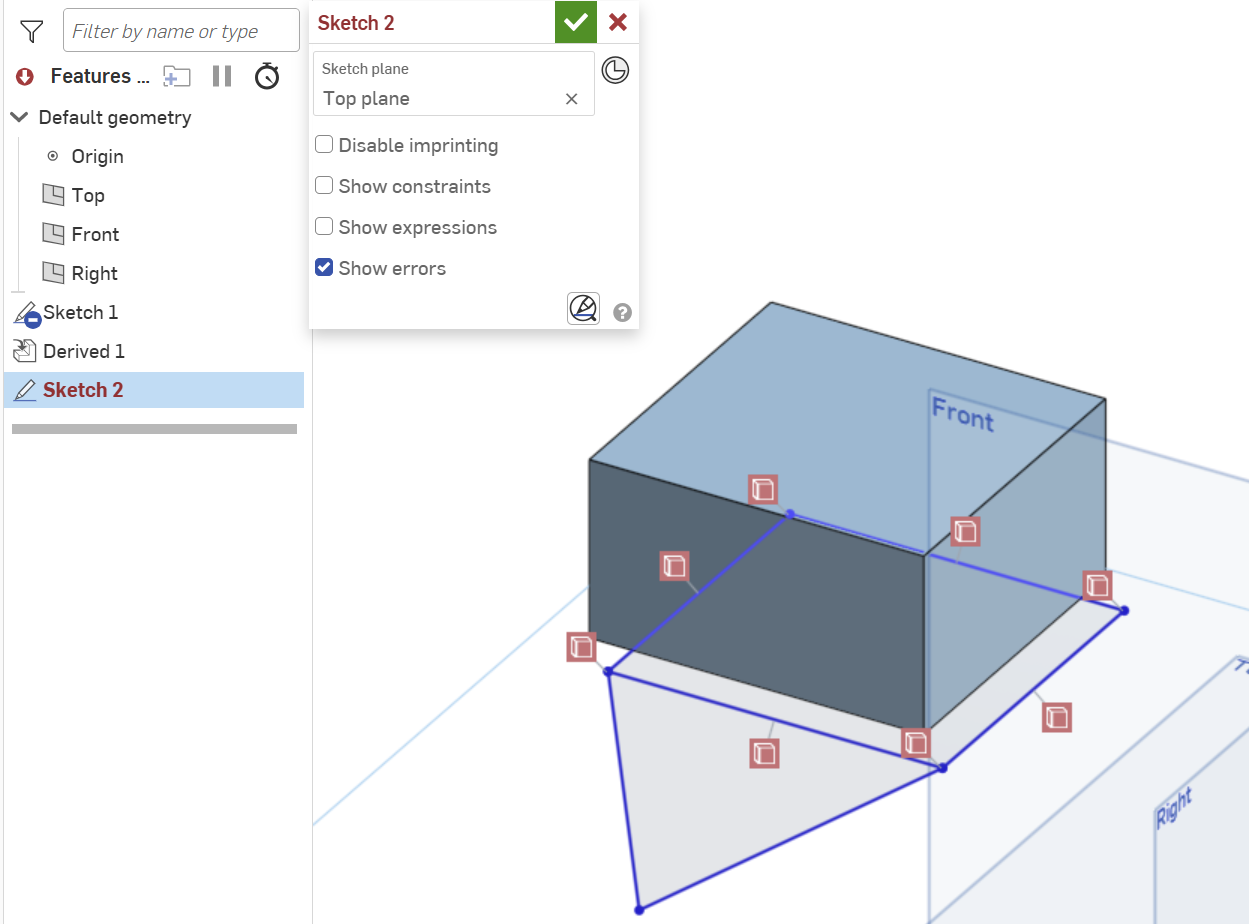The width and height of the screenshot is (1249, 924).
Task: Click the red rollback arrow icon beside Features
Action: tap(25, 76)
